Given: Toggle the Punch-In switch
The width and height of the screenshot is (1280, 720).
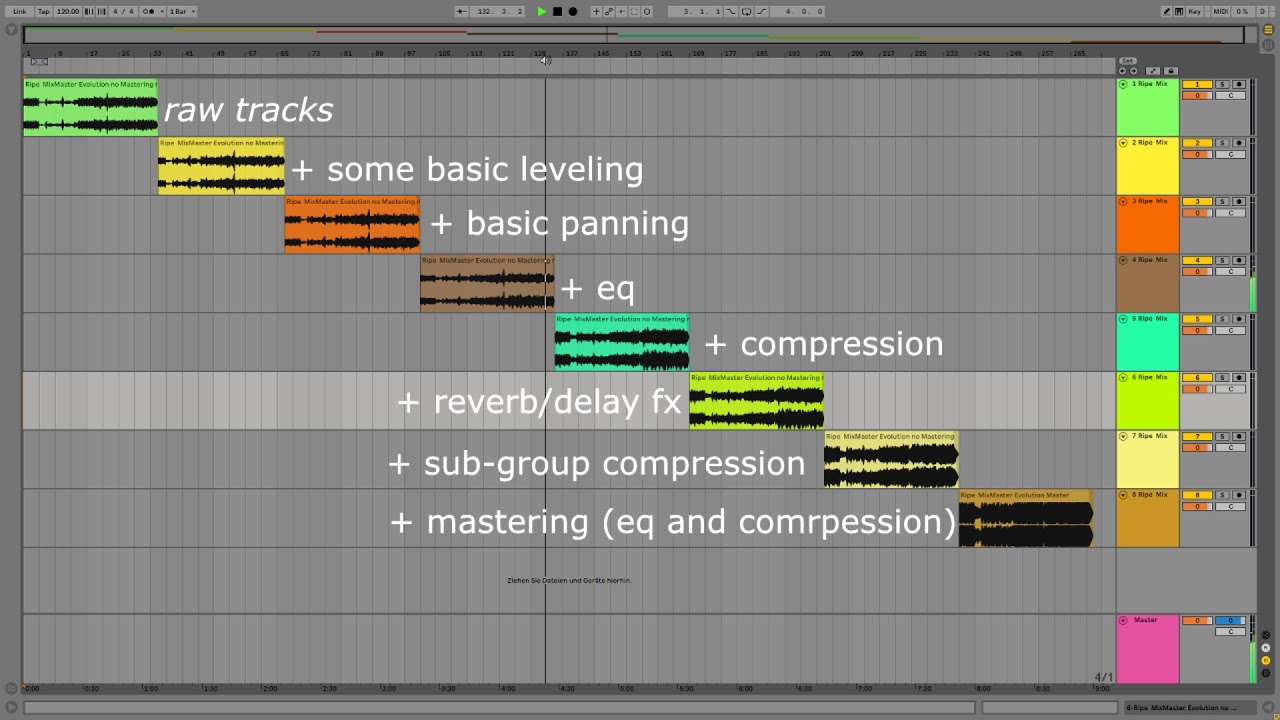Looking at the screenshot, I should coord(731,12).
